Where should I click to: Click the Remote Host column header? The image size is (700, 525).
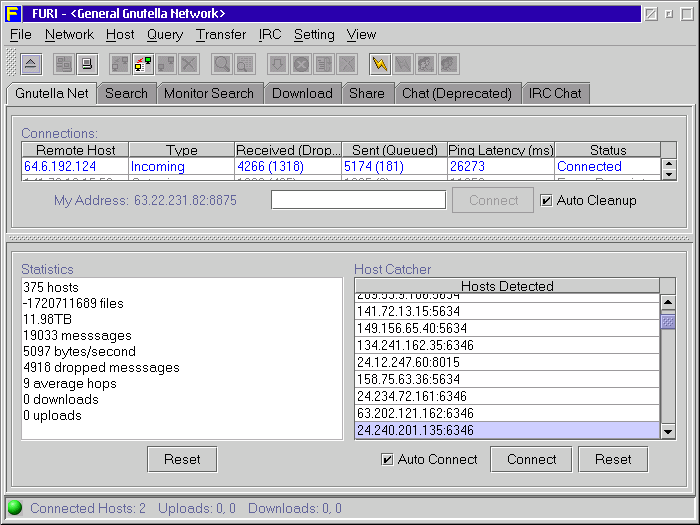click(75, 150)
